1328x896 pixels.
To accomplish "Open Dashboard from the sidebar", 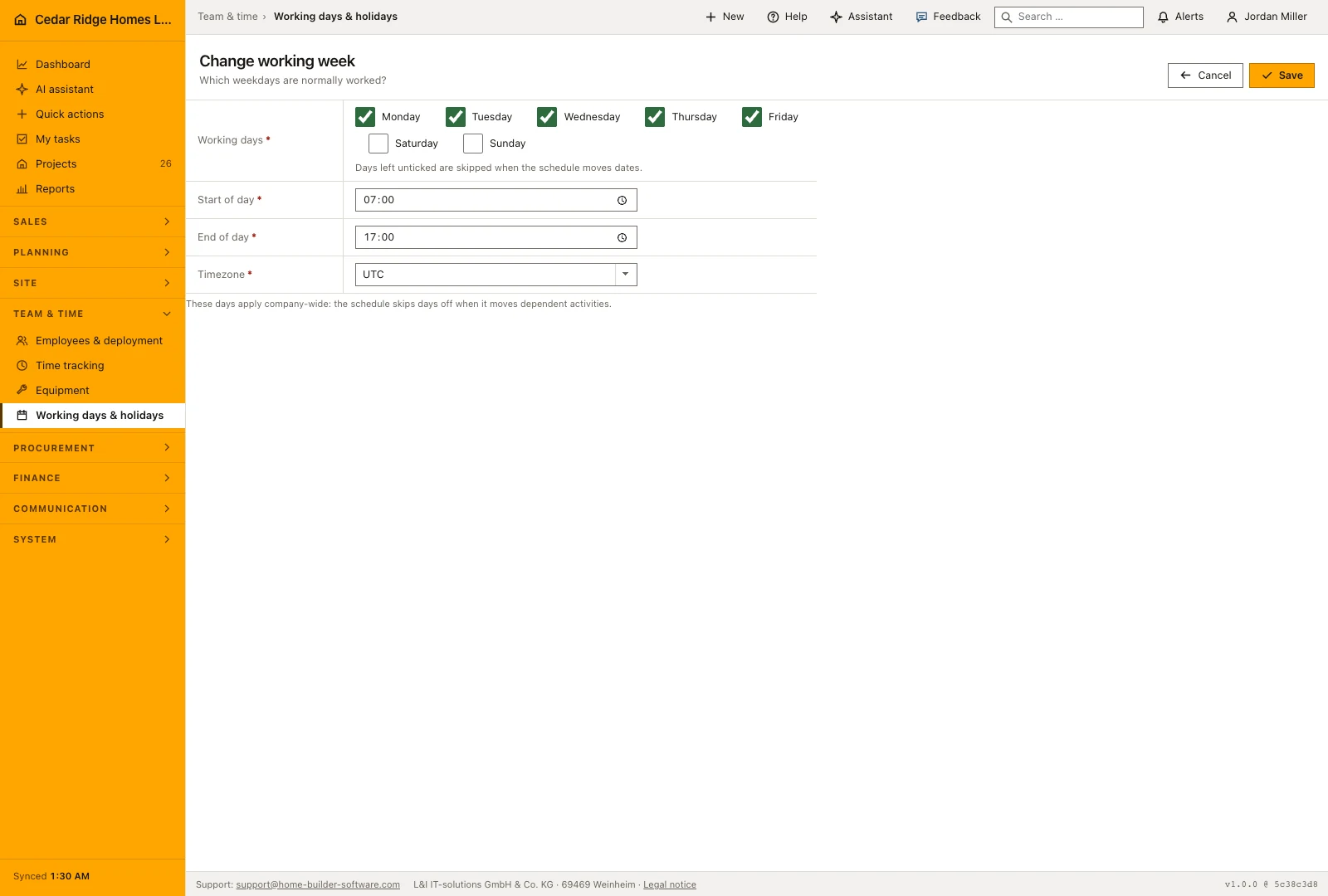I will coord(92,65).
